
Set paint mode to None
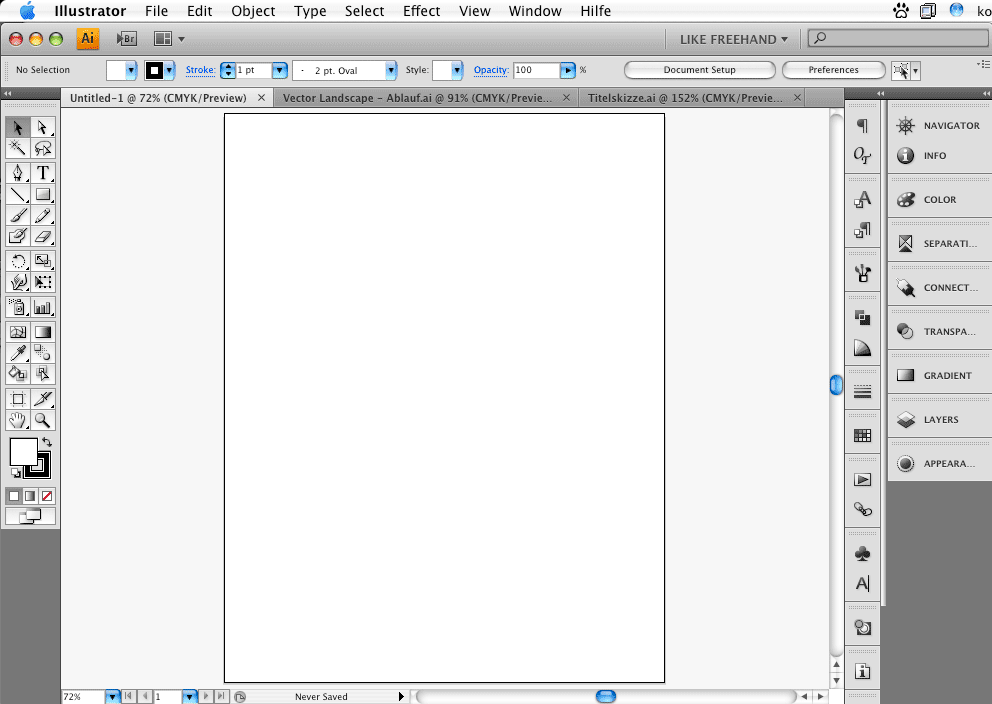[47, 496]
